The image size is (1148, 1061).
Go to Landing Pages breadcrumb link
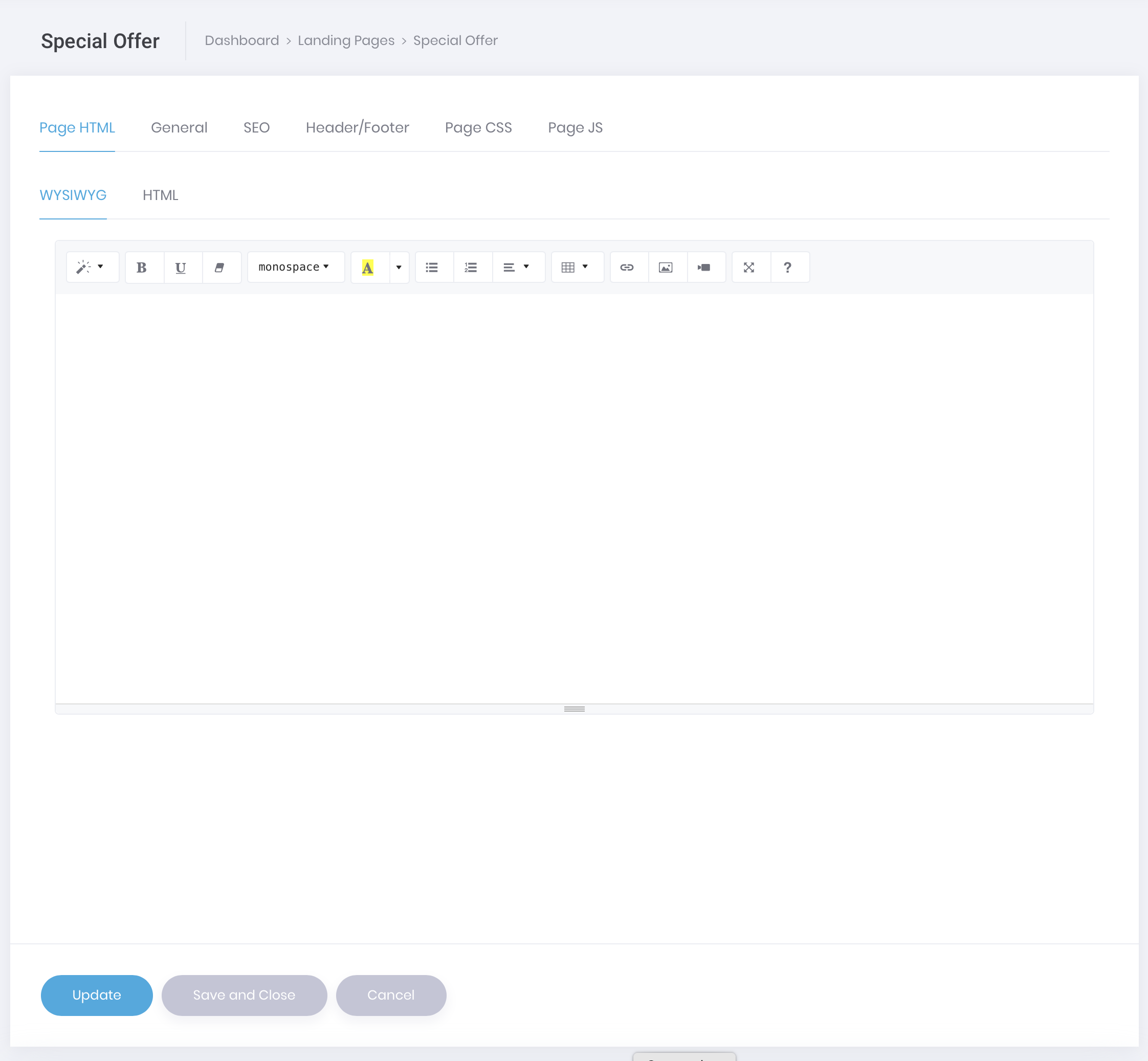point(346,41)
